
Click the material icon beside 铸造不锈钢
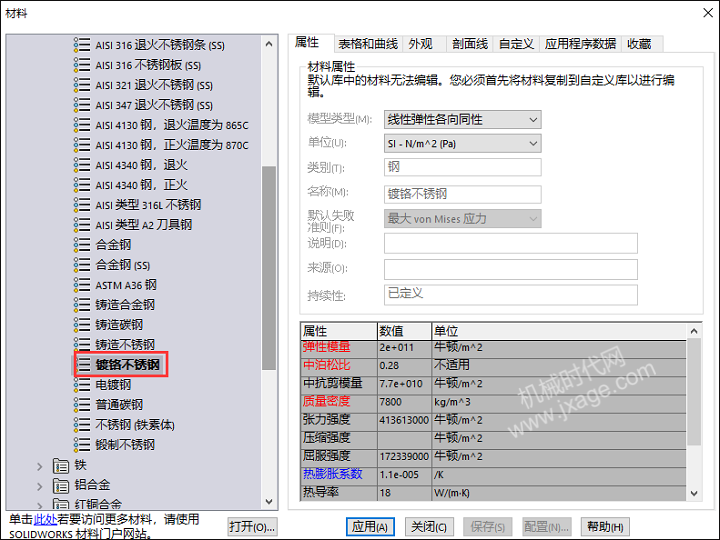coord(82,344)
